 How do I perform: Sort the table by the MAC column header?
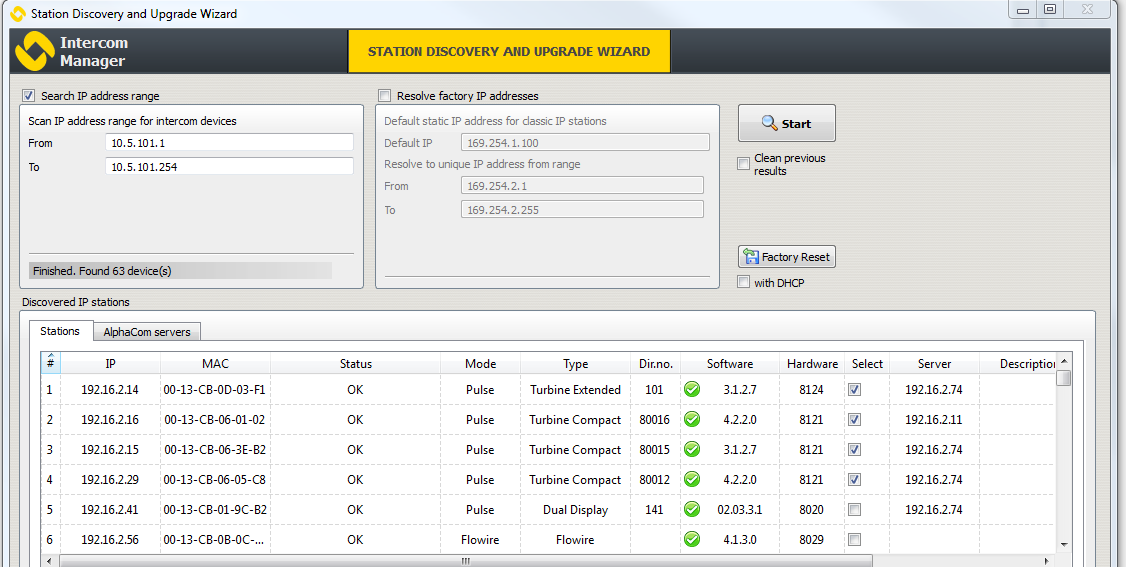click(x=215, y=364)
